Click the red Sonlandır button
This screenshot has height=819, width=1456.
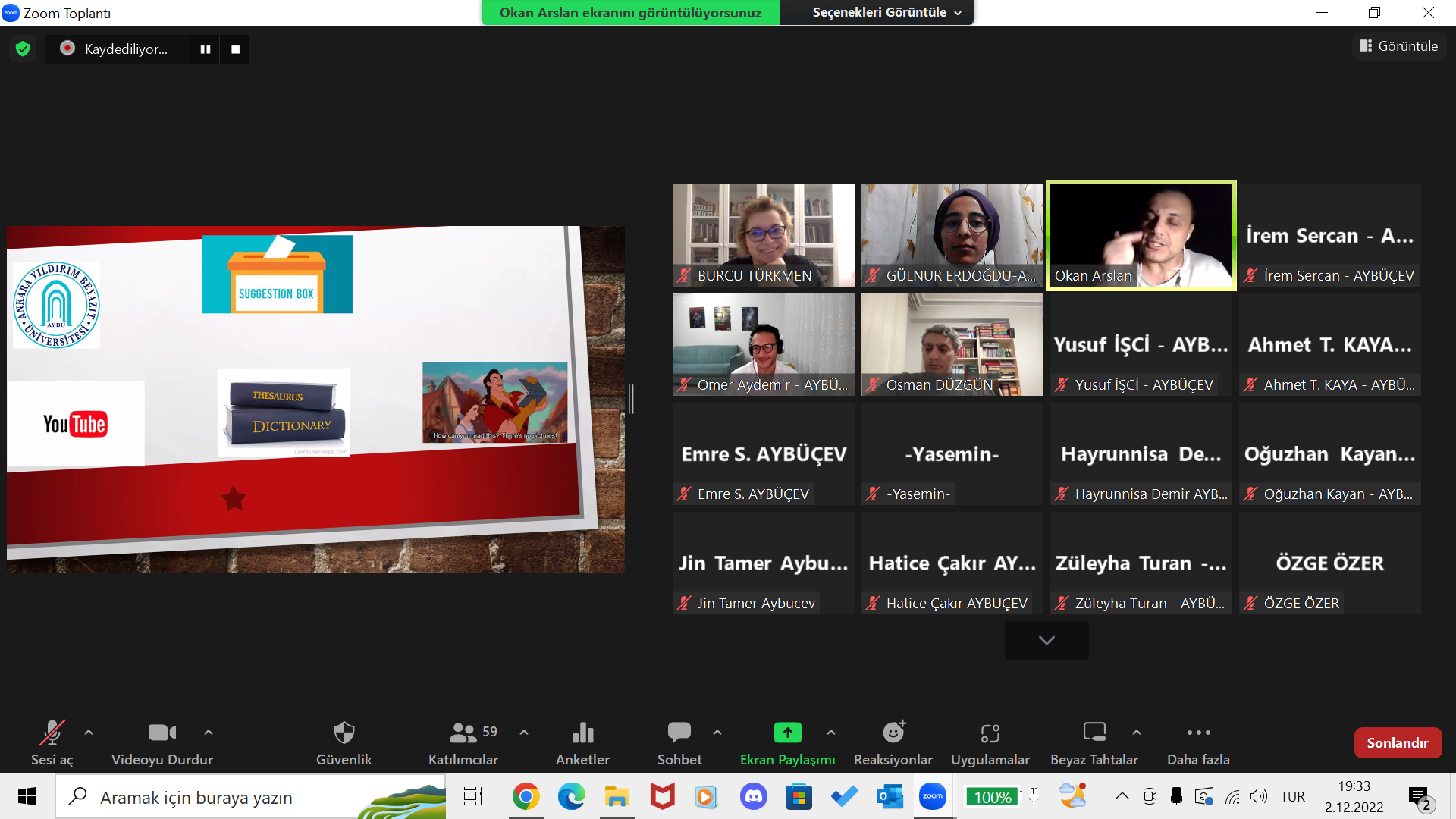pos(1398,743)
